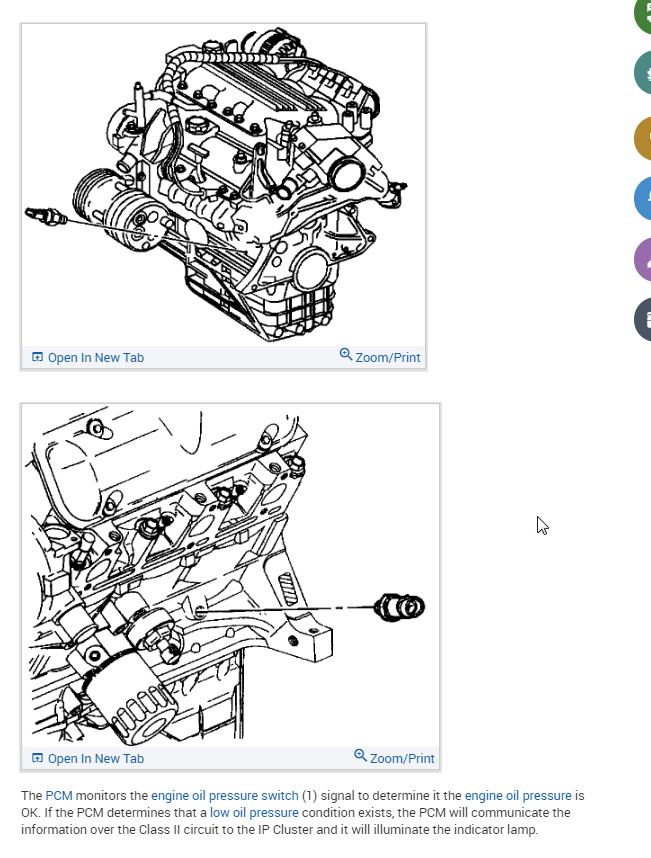Image resolution: width=651 pixels, height=858 pixels.
Task: Click the purple circular sidebar icon
Action: (x=643, y=259)
